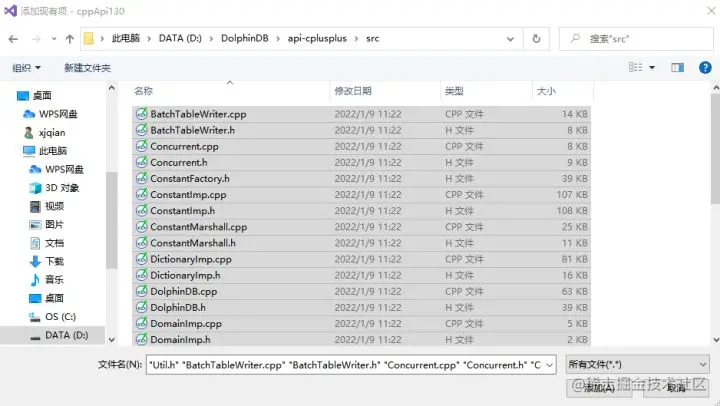Image resolution: width=720 pixels, height=406 pixels.
Task: Open WPS网盘 under 桌面
Action: pos(51,114)
